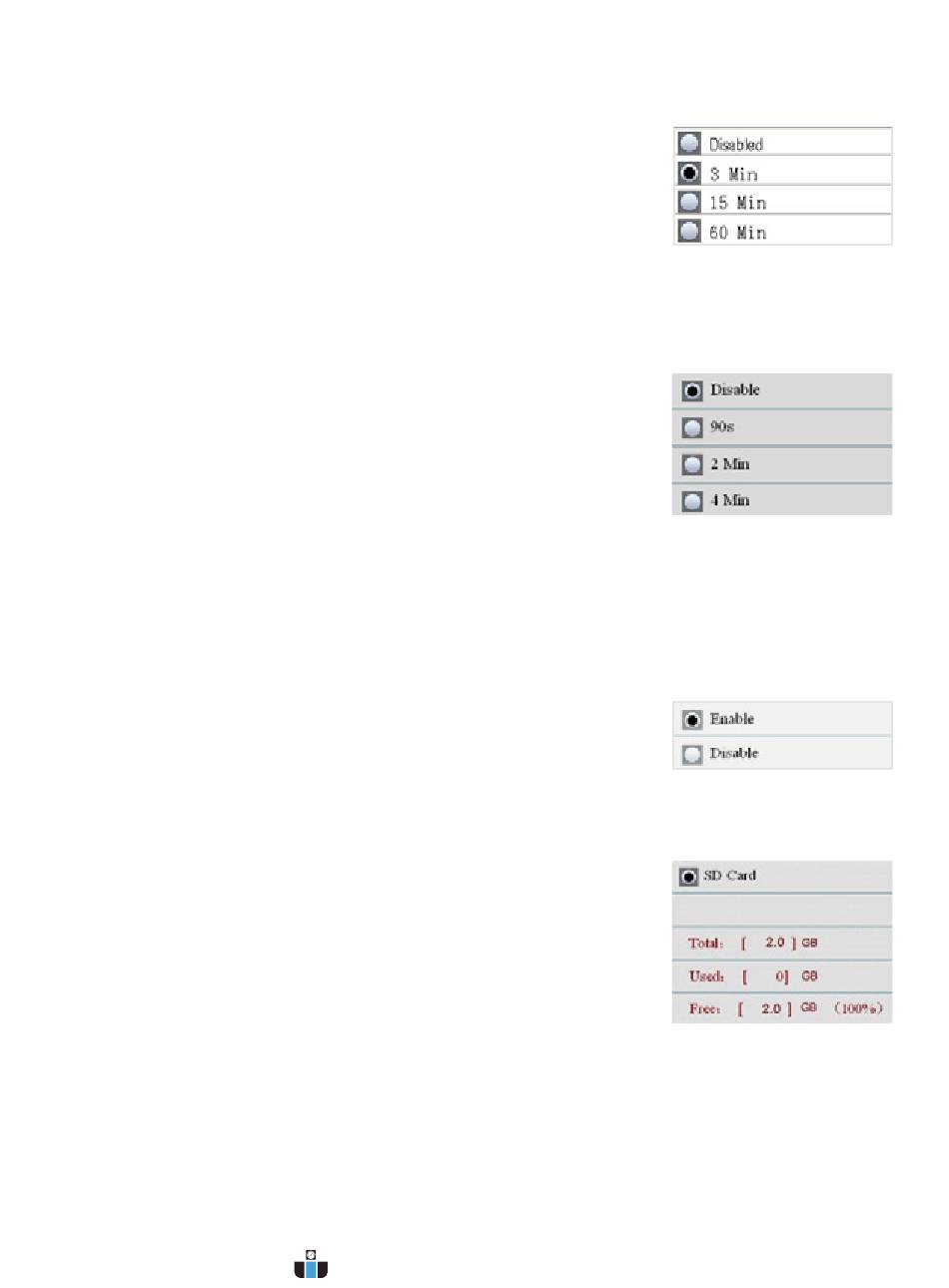
Task: Click the blue logo icon at the bottom
Action: click(311, 1262)
